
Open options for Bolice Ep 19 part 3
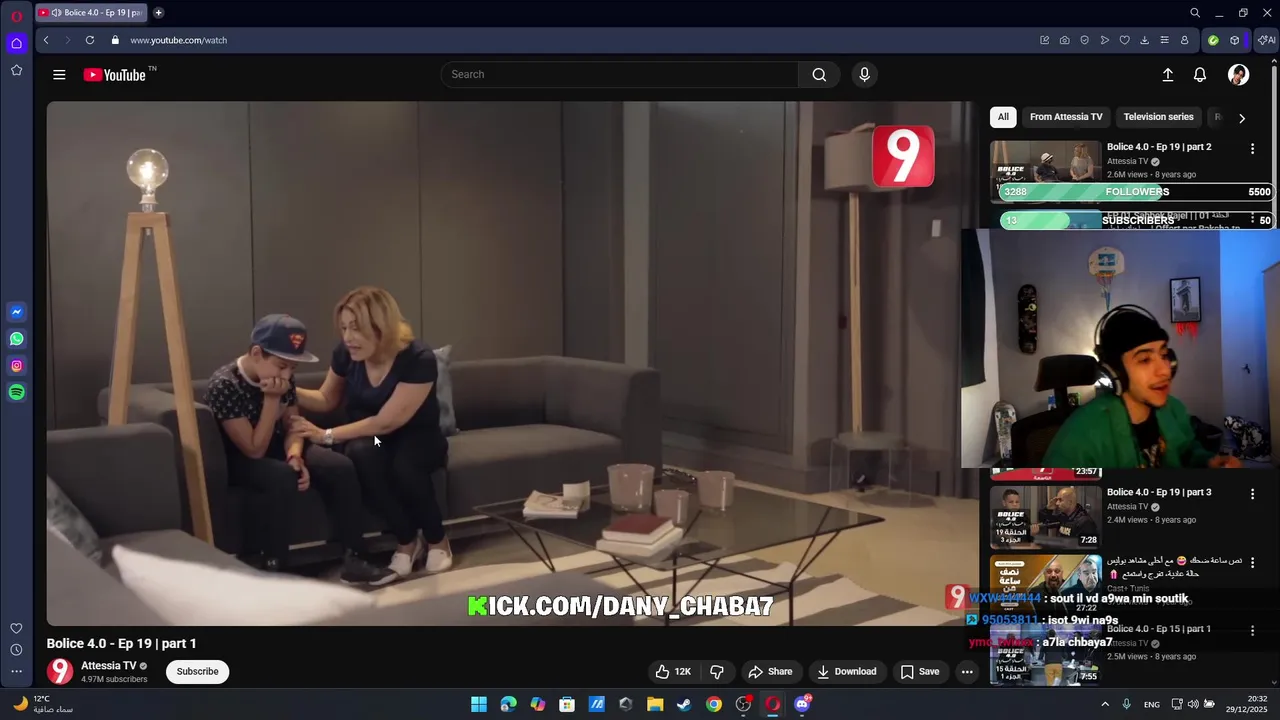[1252, 494]
